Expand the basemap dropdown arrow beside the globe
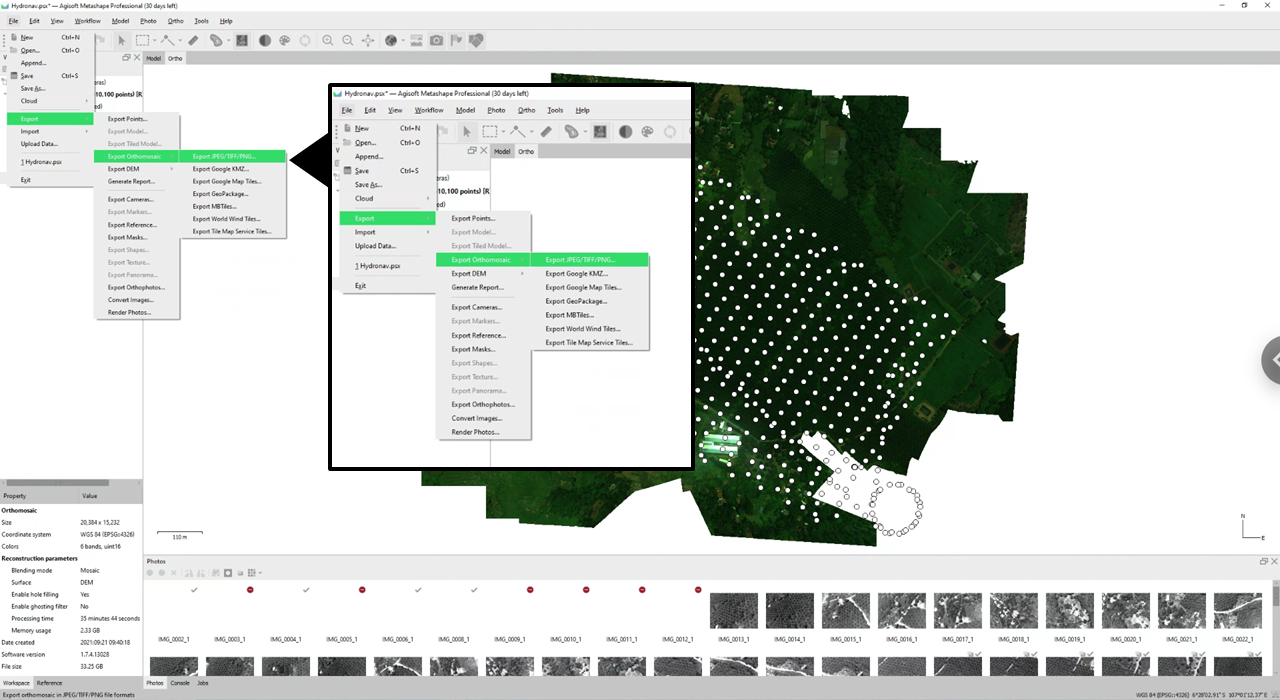The width and height of the screenshot is (1280, 700). [402, 41]
